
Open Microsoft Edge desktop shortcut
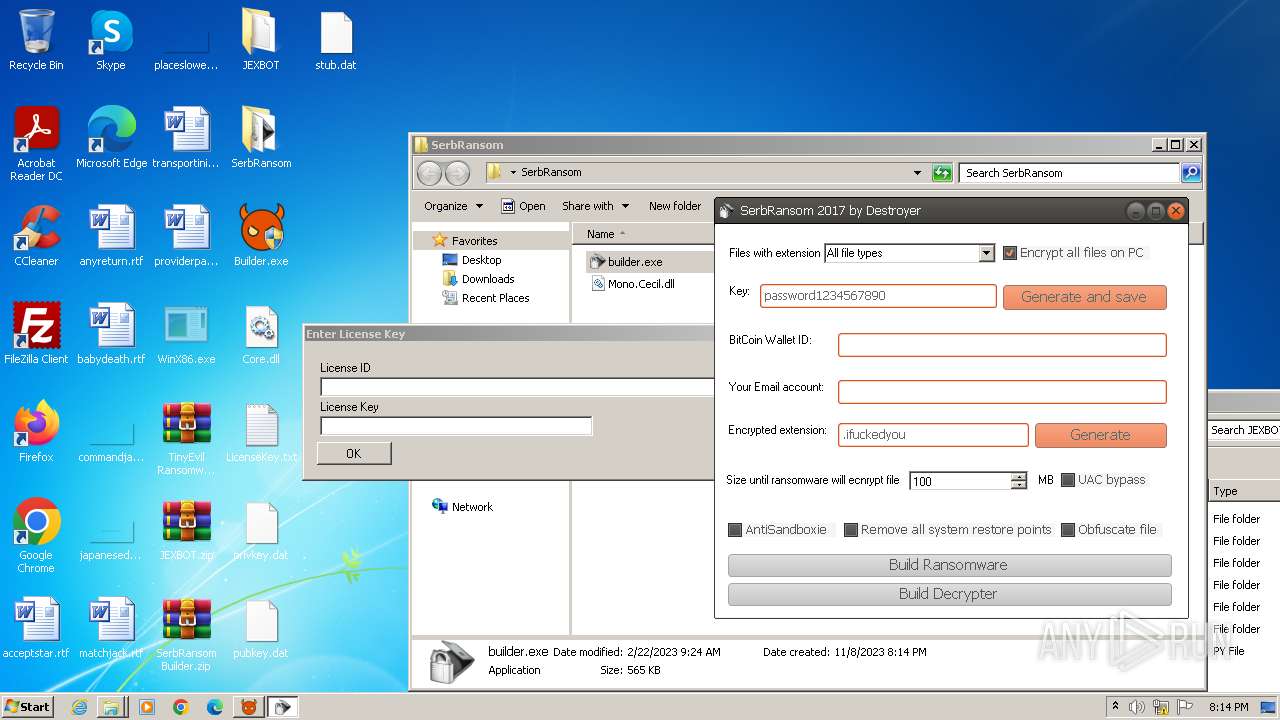coord(111,138)
